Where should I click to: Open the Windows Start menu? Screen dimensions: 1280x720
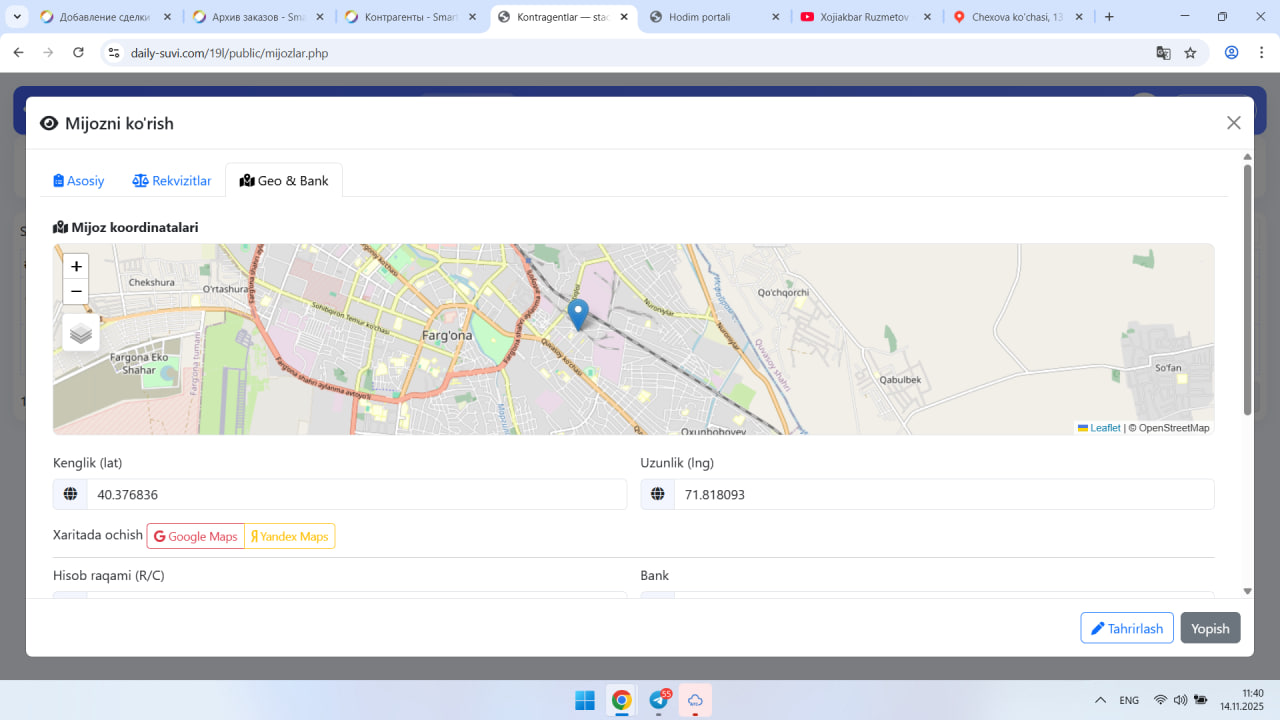tap(585, 700)
